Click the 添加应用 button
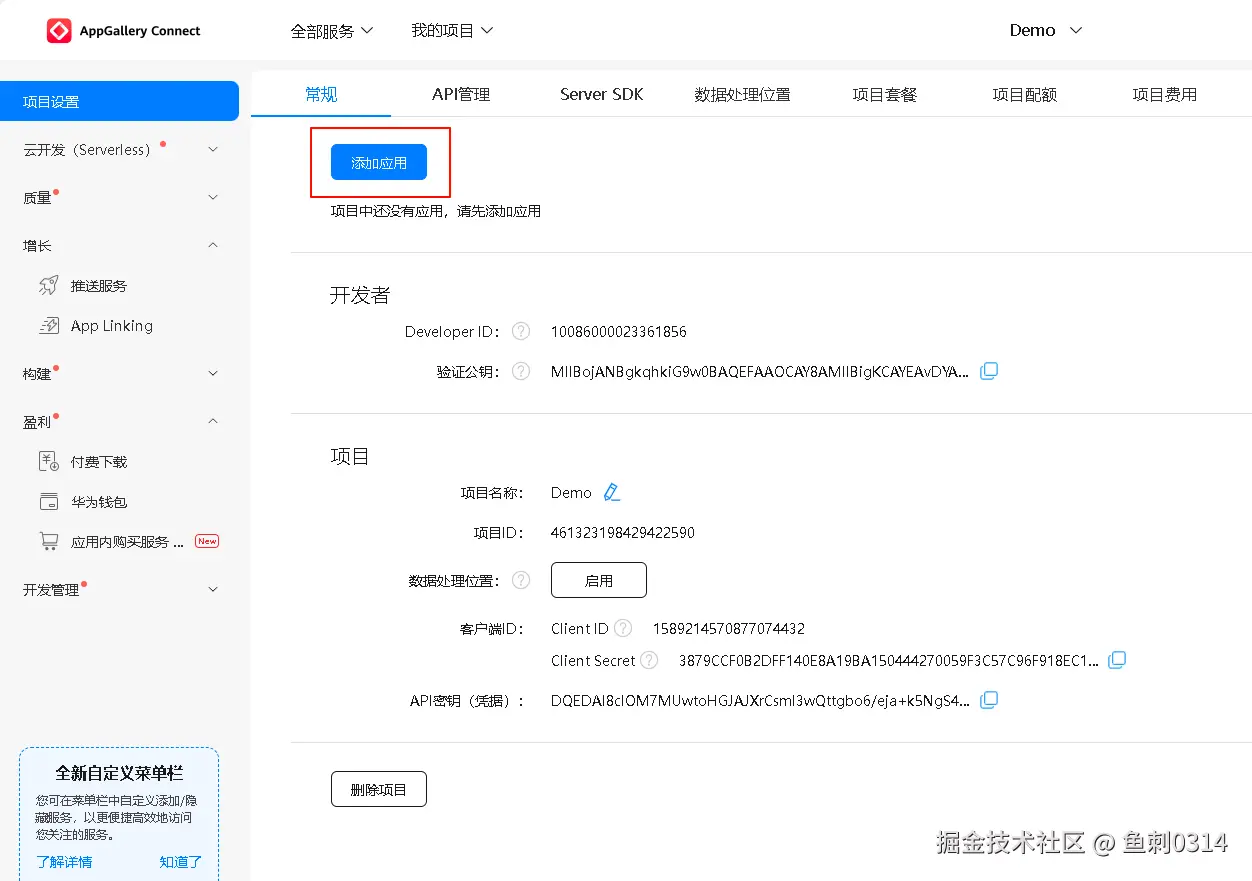The image size is (1252, 881). pos(379,163)
